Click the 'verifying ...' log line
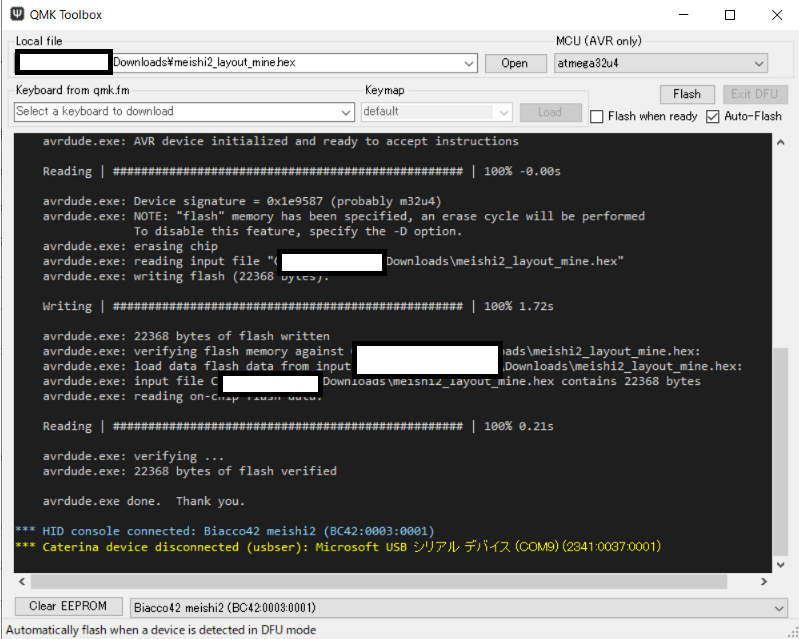Image resolution: width=799 pixels, height=639 pixels. coord(133,456)
